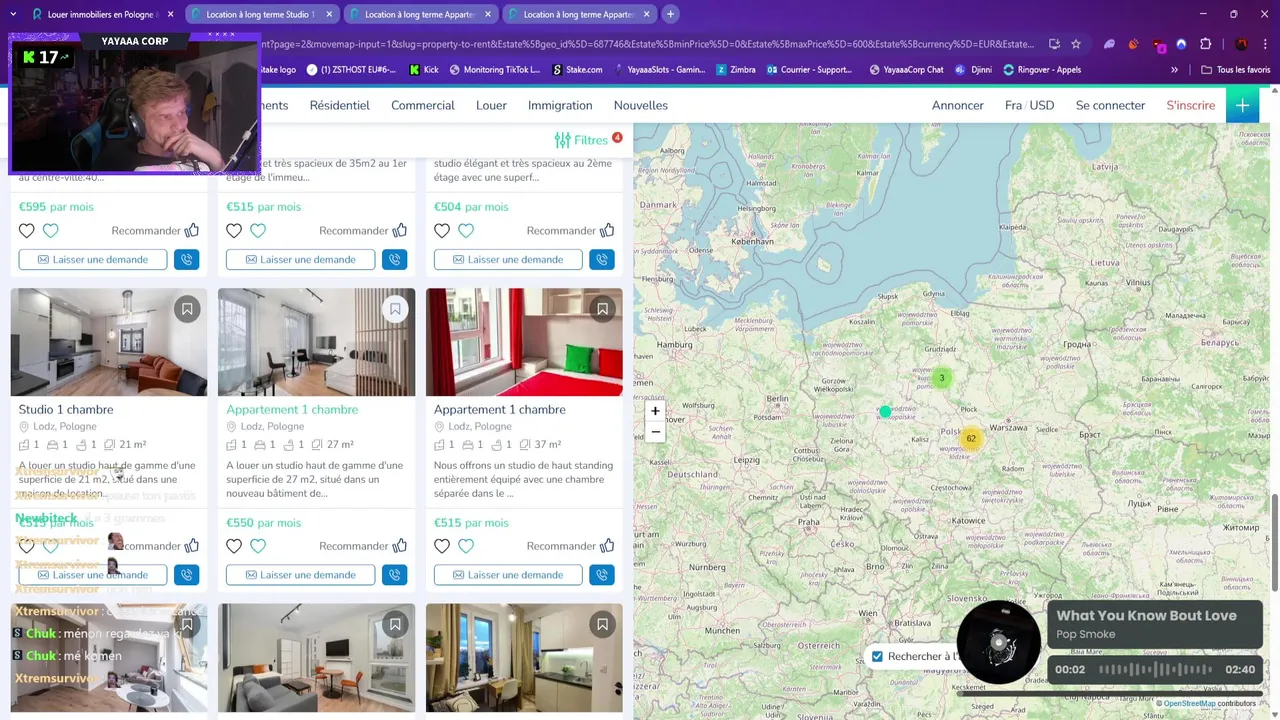Click the green plus add button in header
The height and width of the screenshot is (720, 1280).
(x=1242, y=105)
